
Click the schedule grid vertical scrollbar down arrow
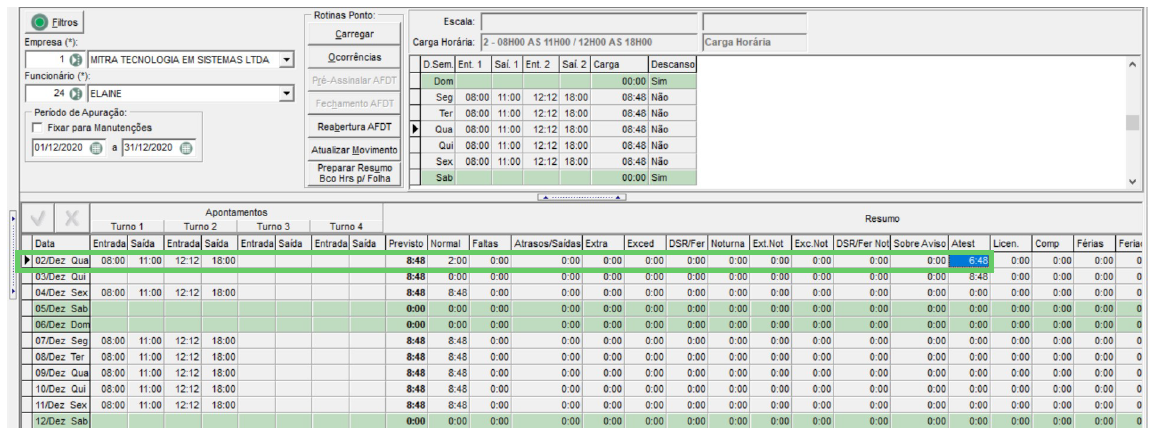(1133, 181)
